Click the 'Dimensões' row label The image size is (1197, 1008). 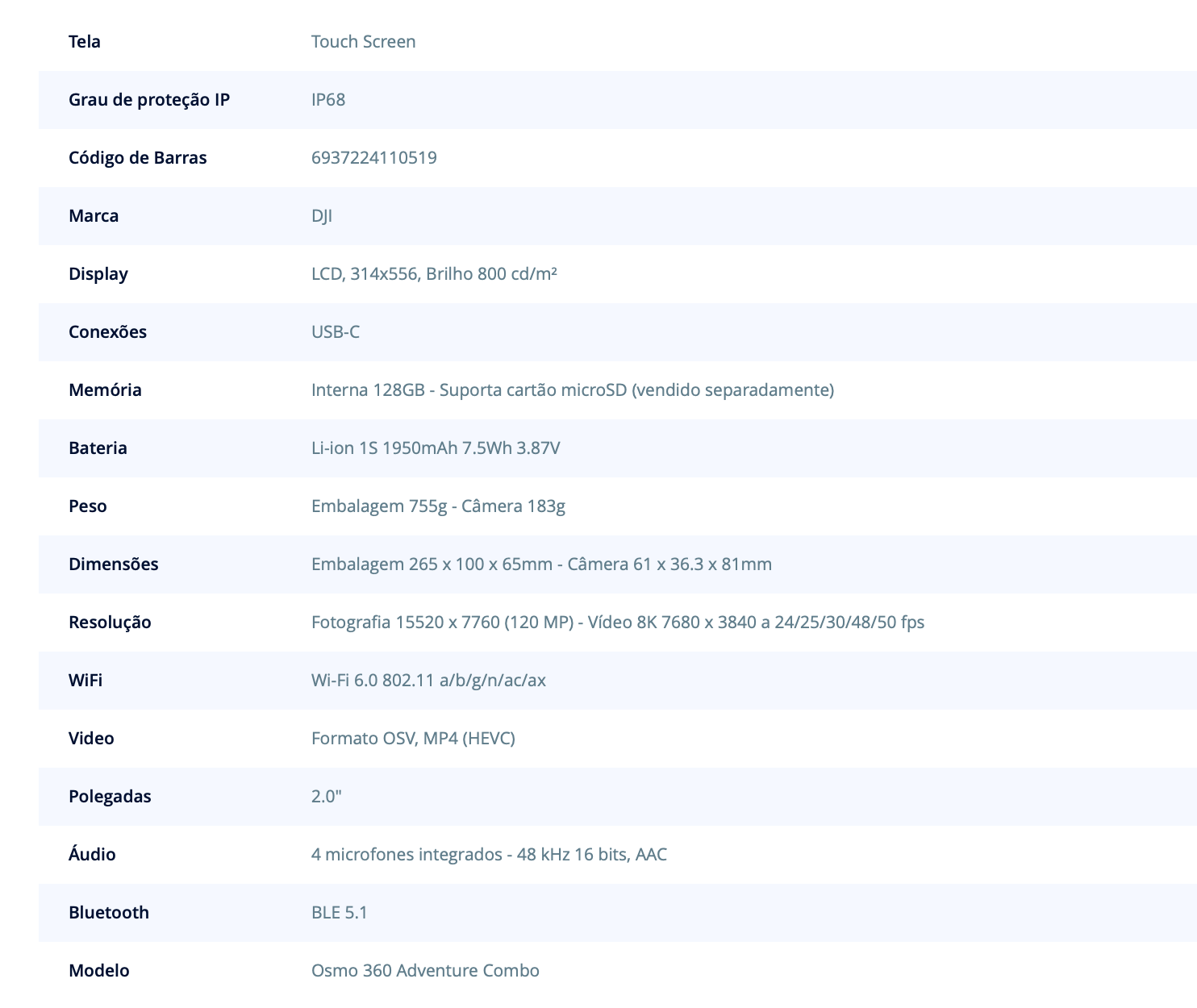(x=114, y=564)
